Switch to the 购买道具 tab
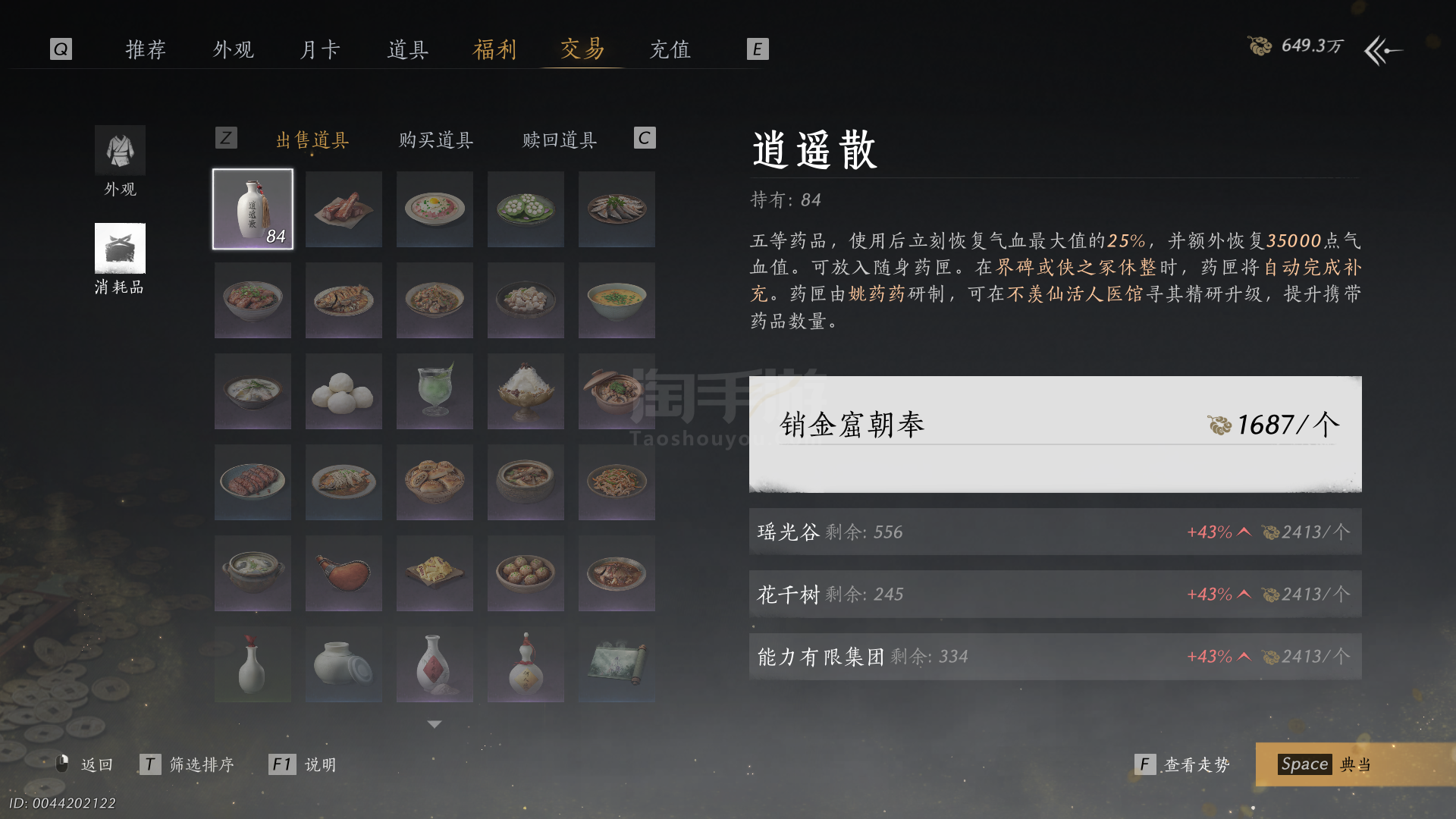The width and height of the screenshot is (1456, 819). click(x=436, y=140)
